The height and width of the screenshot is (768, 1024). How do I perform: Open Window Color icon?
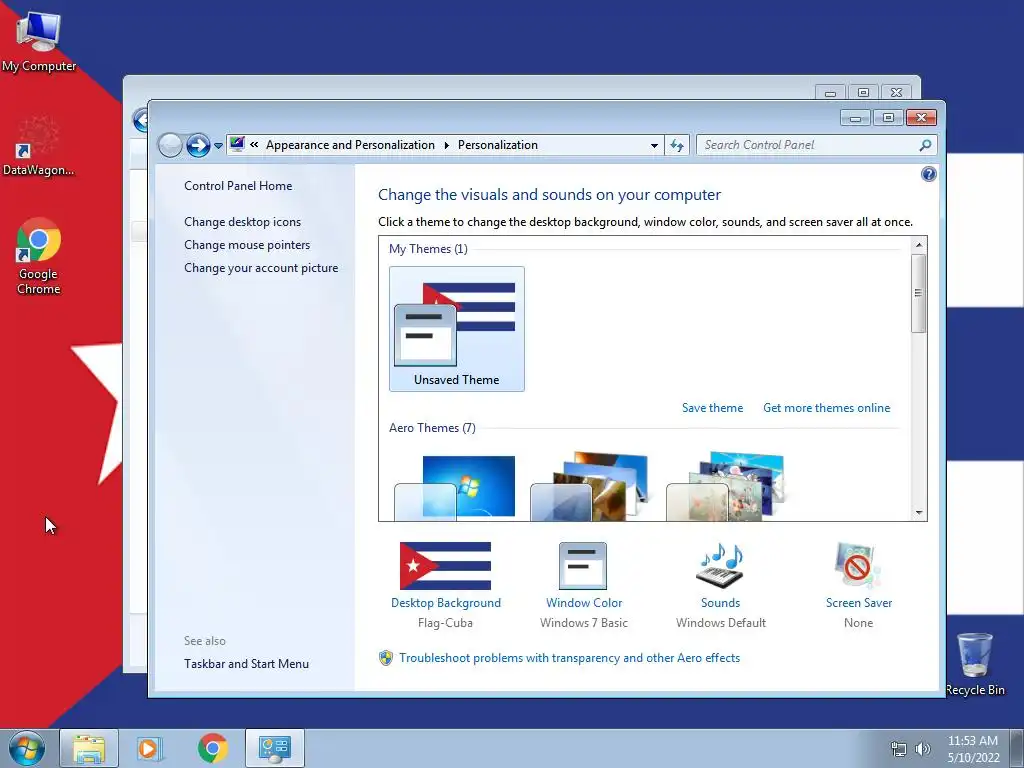point(583,566)
